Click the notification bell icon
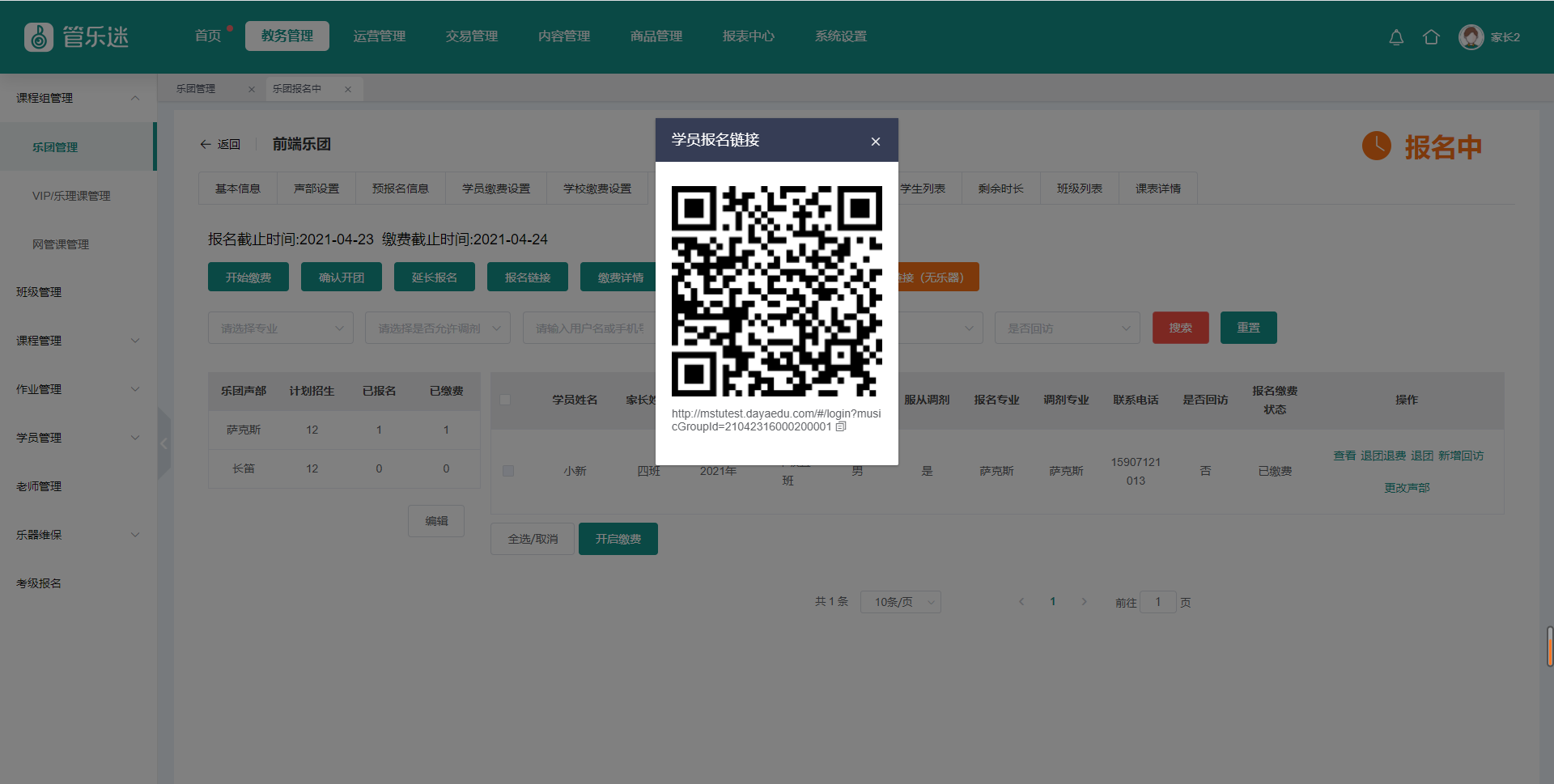 click(x=1396, y=37)
